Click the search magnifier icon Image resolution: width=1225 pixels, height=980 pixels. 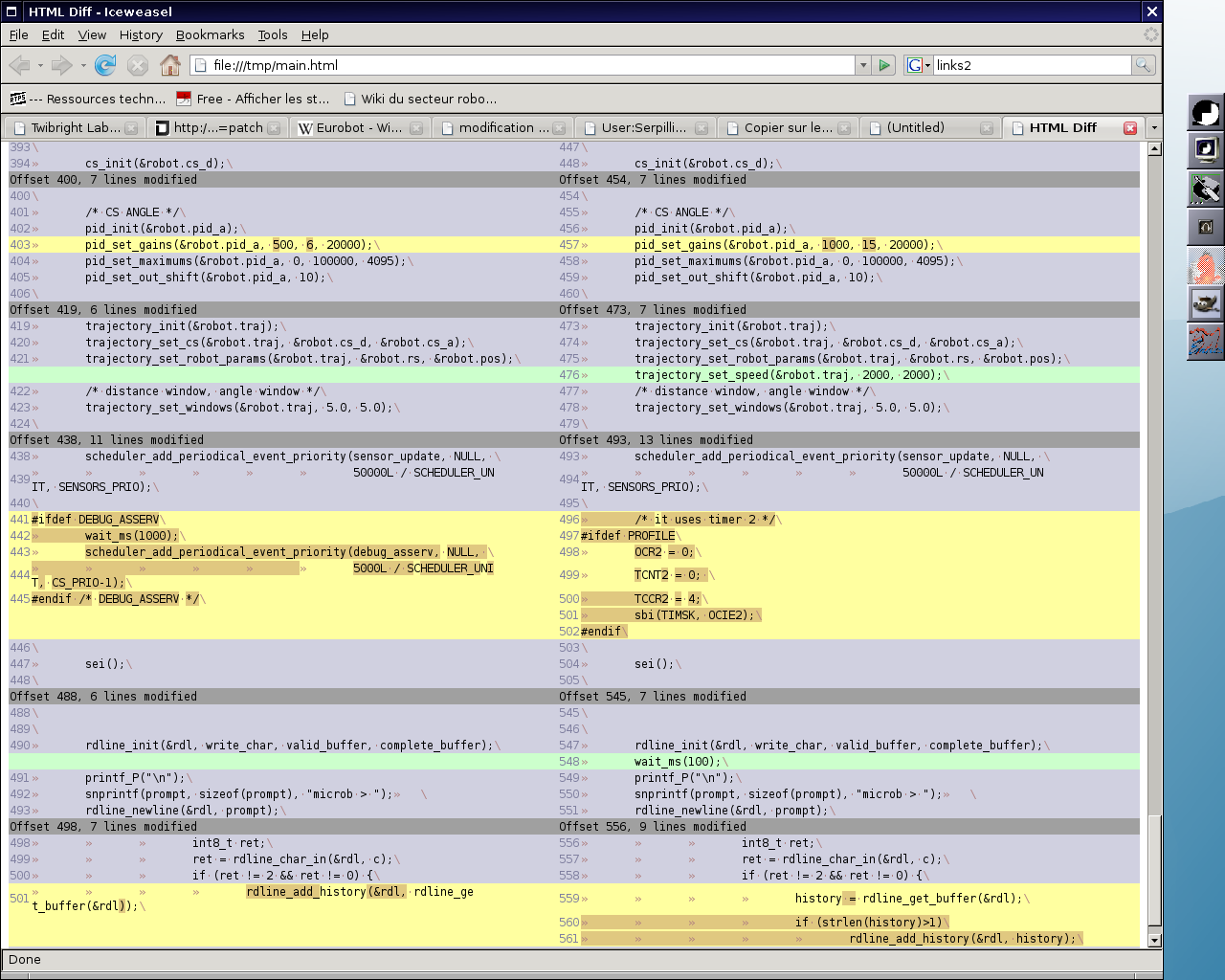pyautogui.click(x=1143, y=65)
